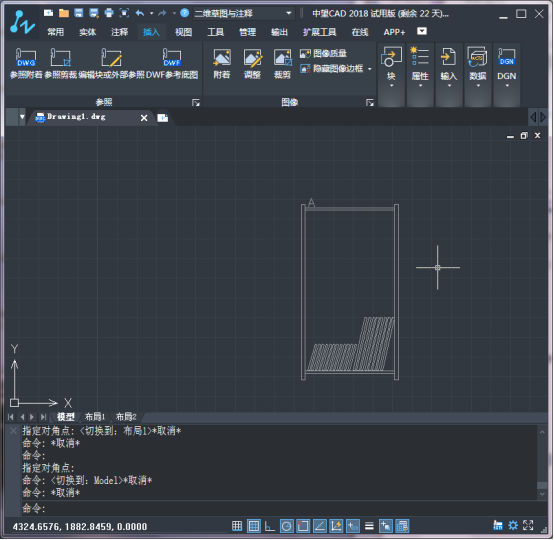Screen dimensions: 554x540
Task: Click the command history scrollbar
Action: 542,462
